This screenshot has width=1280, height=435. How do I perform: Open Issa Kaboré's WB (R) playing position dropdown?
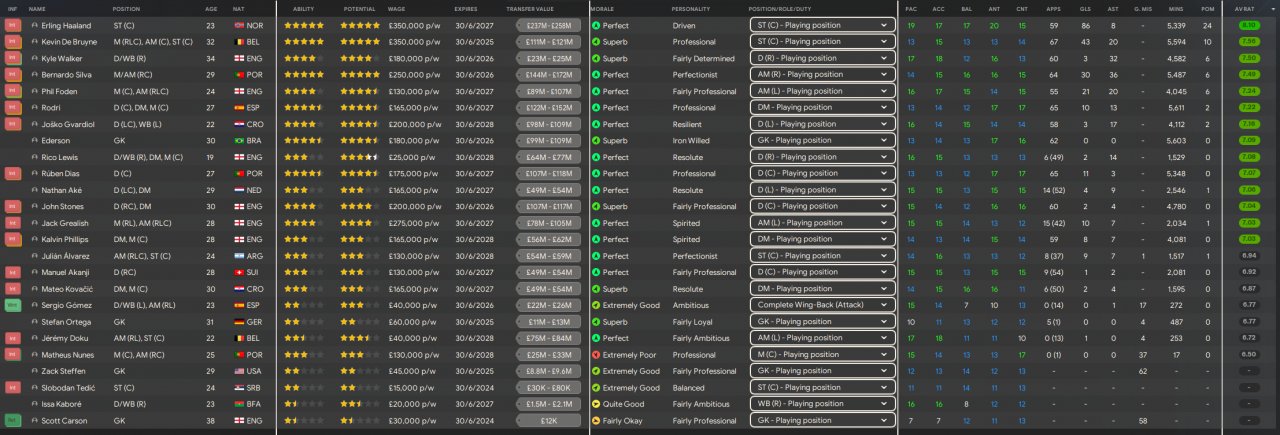822,404
